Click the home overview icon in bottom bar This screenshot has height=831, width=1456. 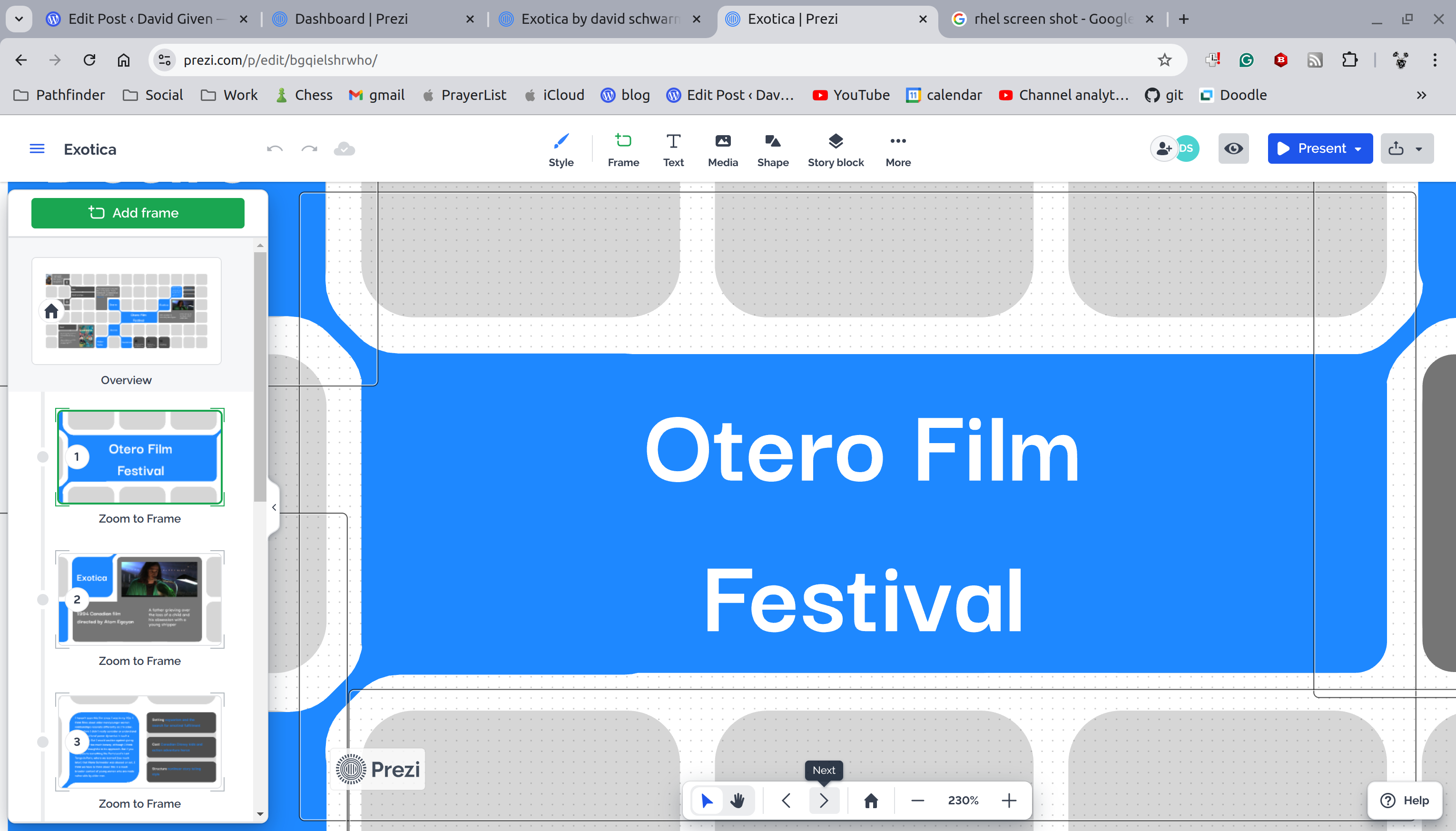pyautogui.click(x=871, y=800)
